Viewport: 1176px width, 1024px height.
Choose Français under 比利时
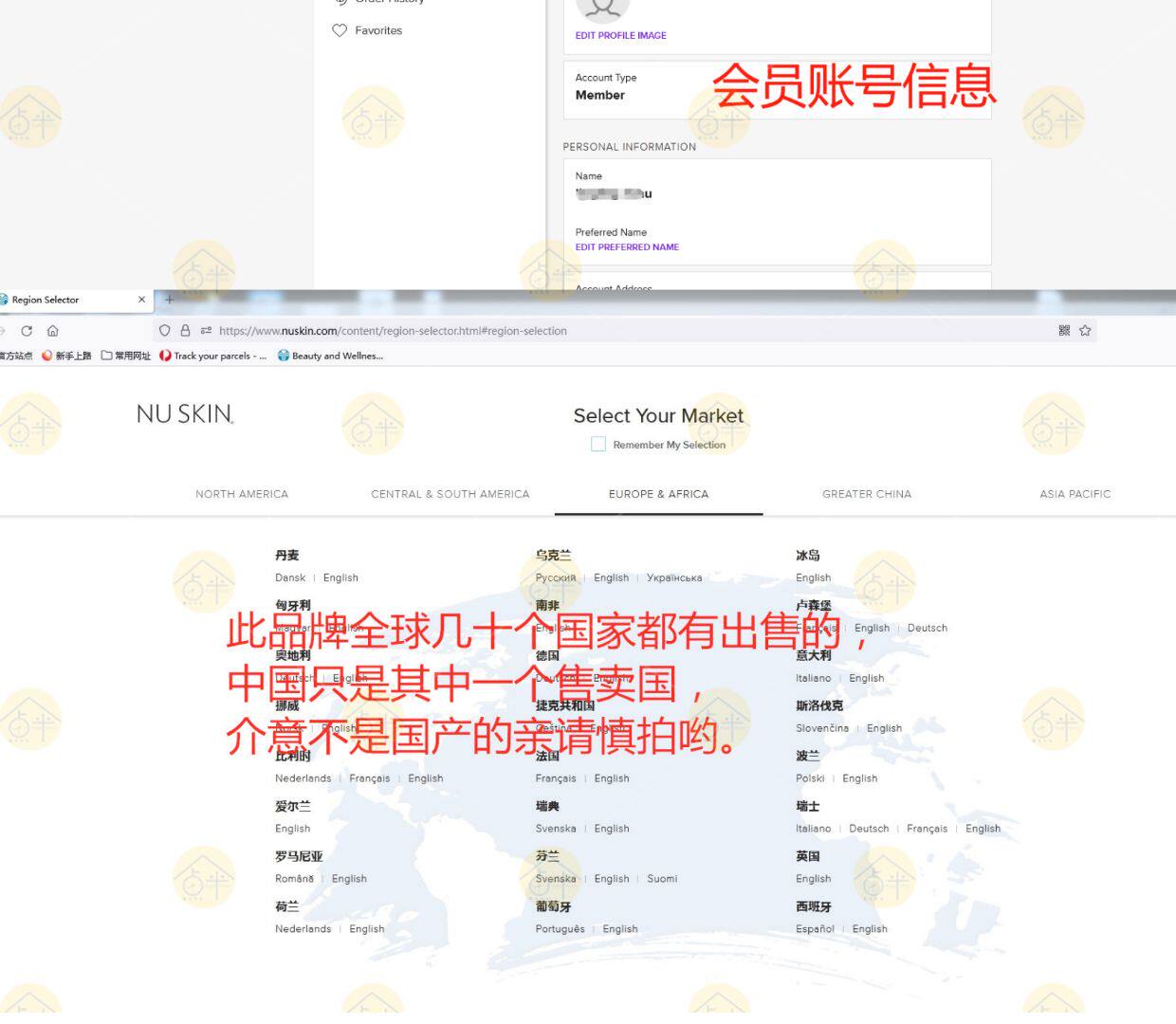(x=370, y=779)
